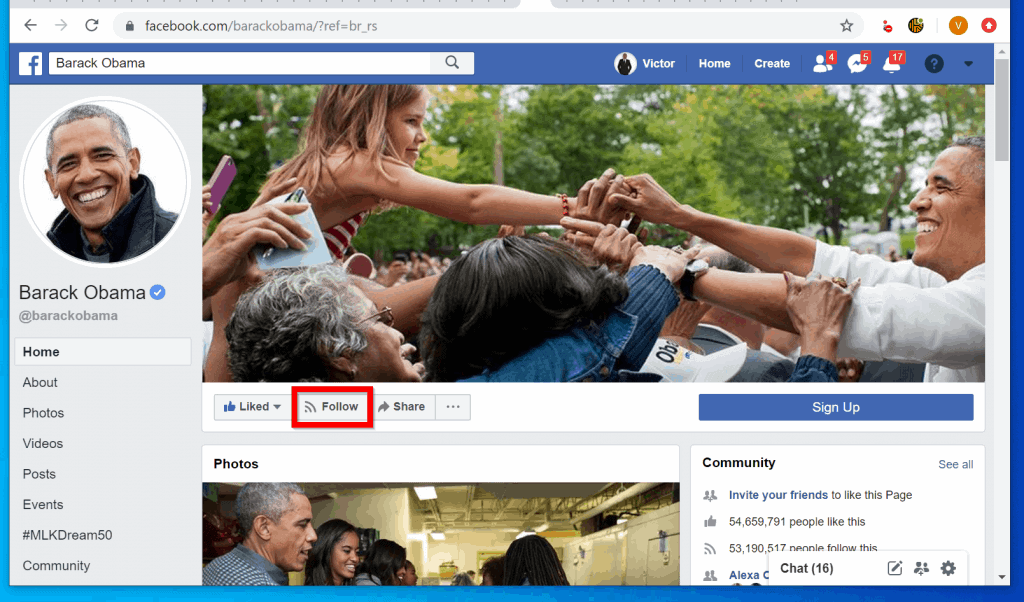Create new group chat icon
Viewport: 1024px width, 602px height.
tap(921, 568)
